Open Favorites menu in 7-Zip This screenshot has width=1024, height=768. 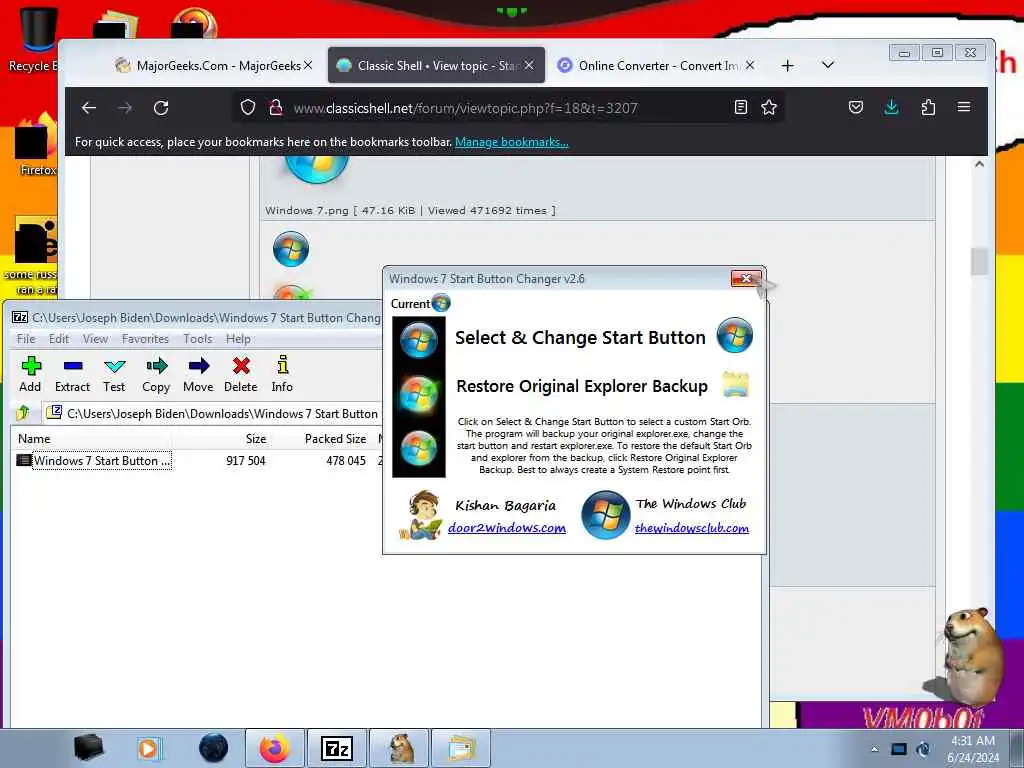pos(146,338)
